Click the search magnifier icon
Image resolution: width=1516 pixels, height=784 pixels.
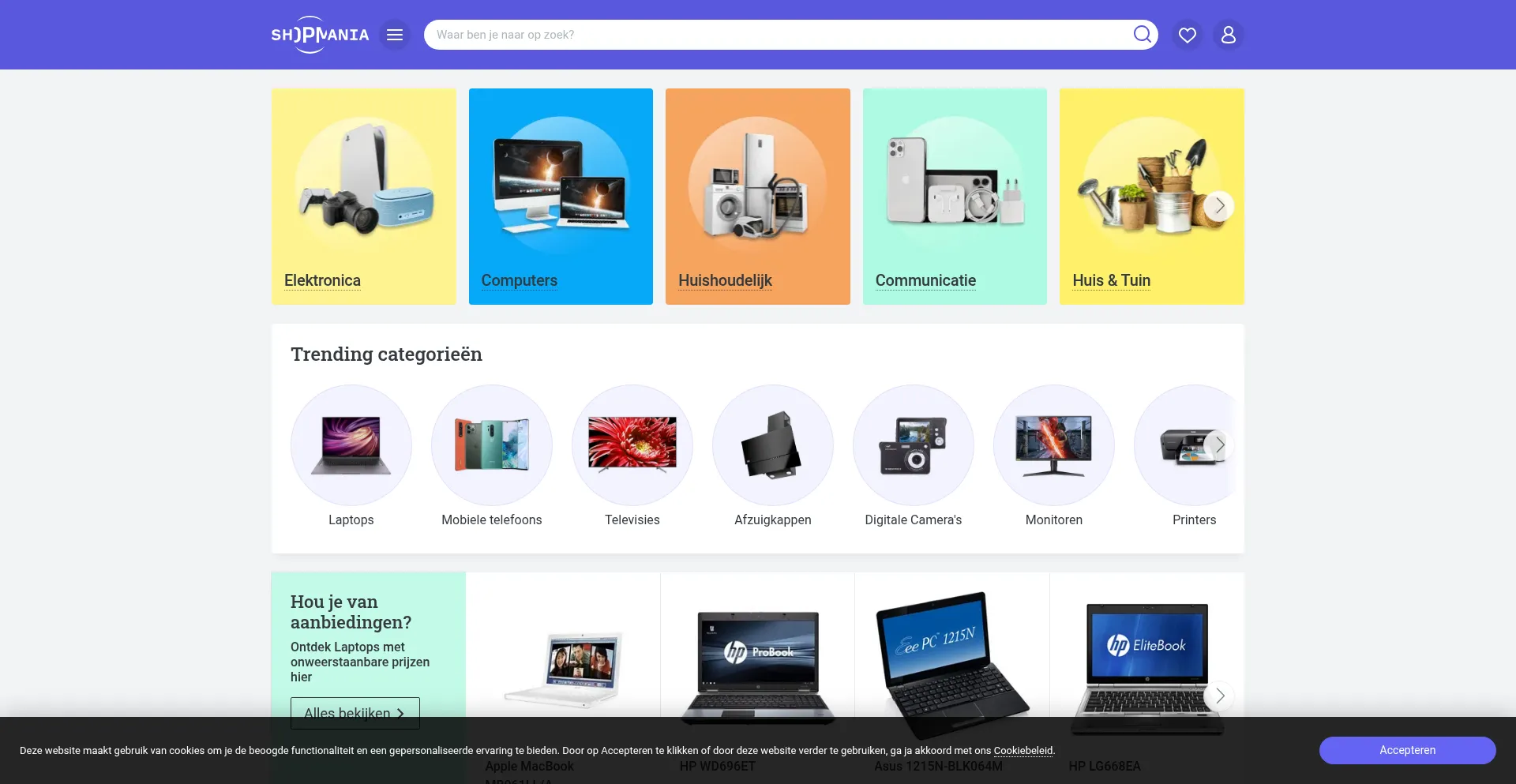(1142, 34)
